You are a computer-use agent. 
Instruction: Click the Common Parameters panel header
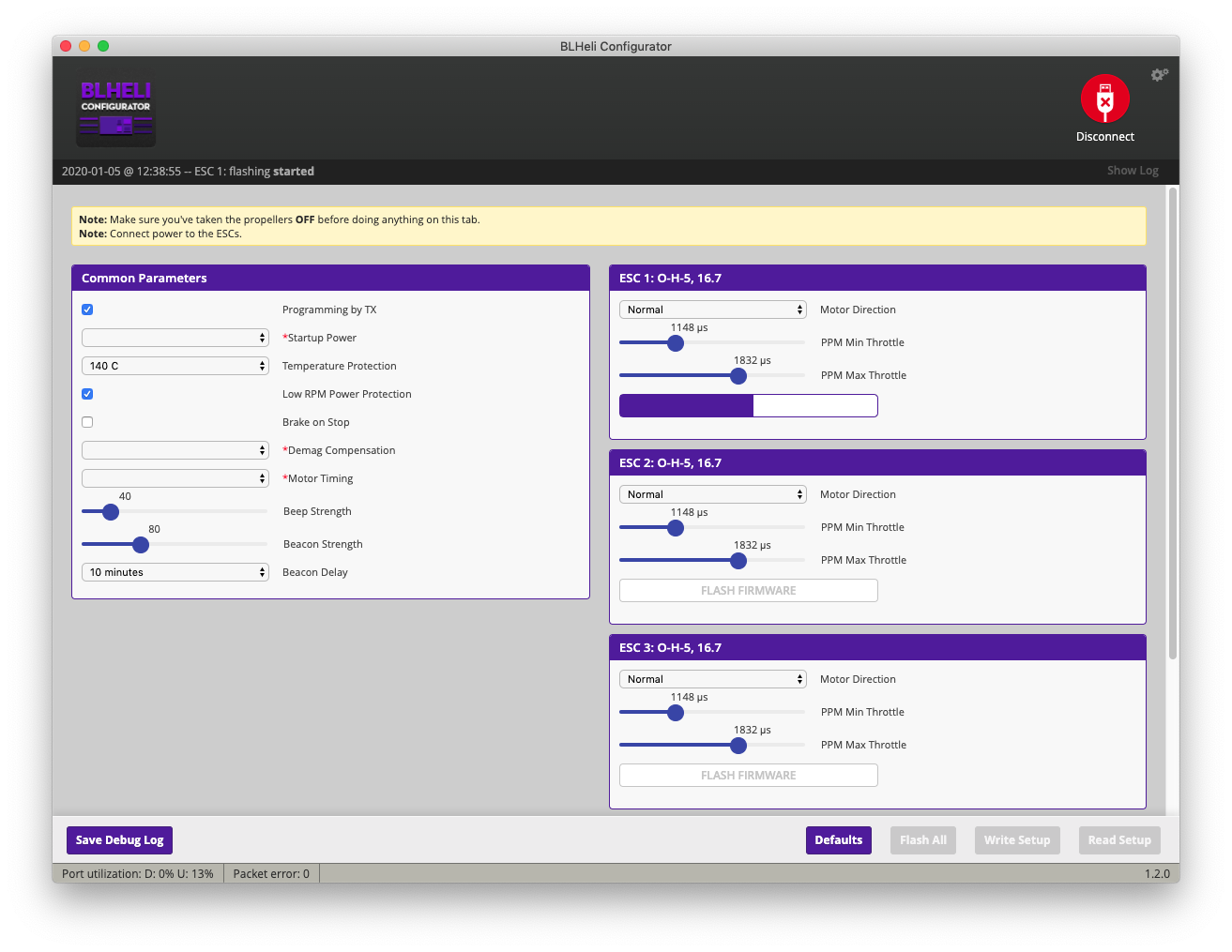pos(330,278)
